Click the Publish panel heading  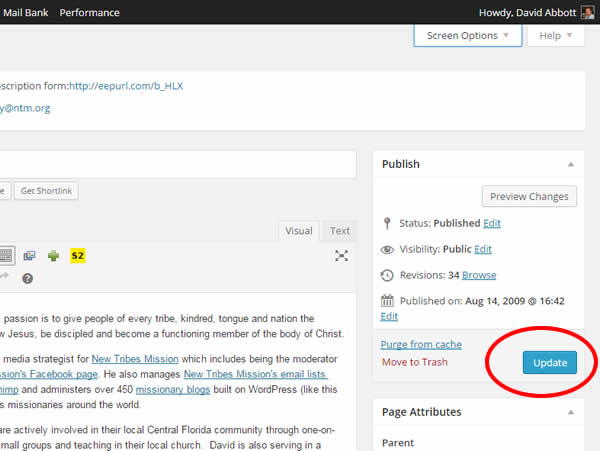401,164
